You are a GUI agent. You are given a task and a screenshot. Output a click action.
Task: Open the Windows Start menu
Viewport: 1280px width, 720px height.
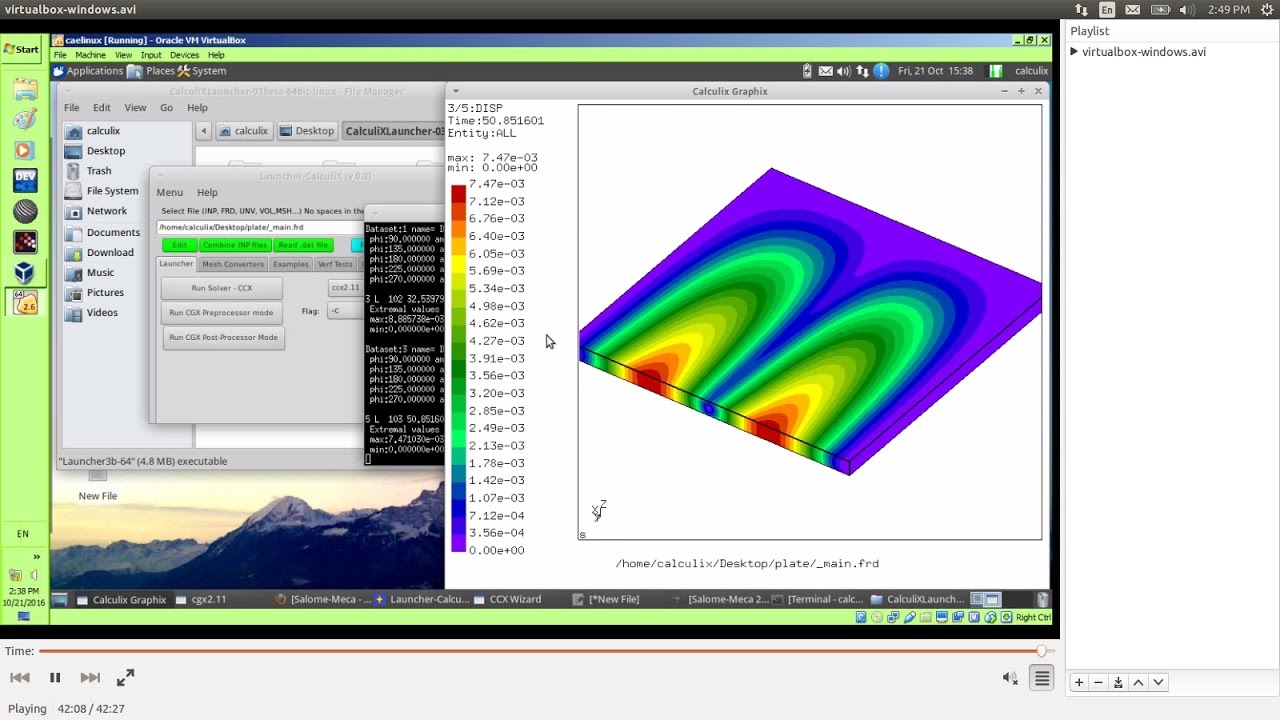[21, 49]
